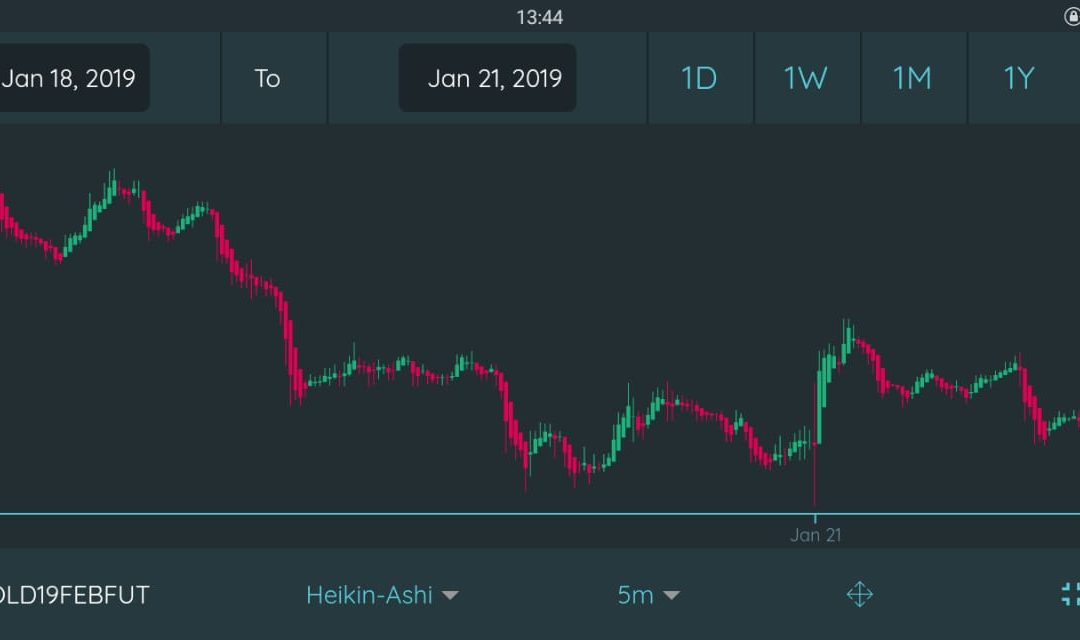Switch to the 1W range tab
The width and height of the screenshot is (1080, 640).
[x=806, y=78]
